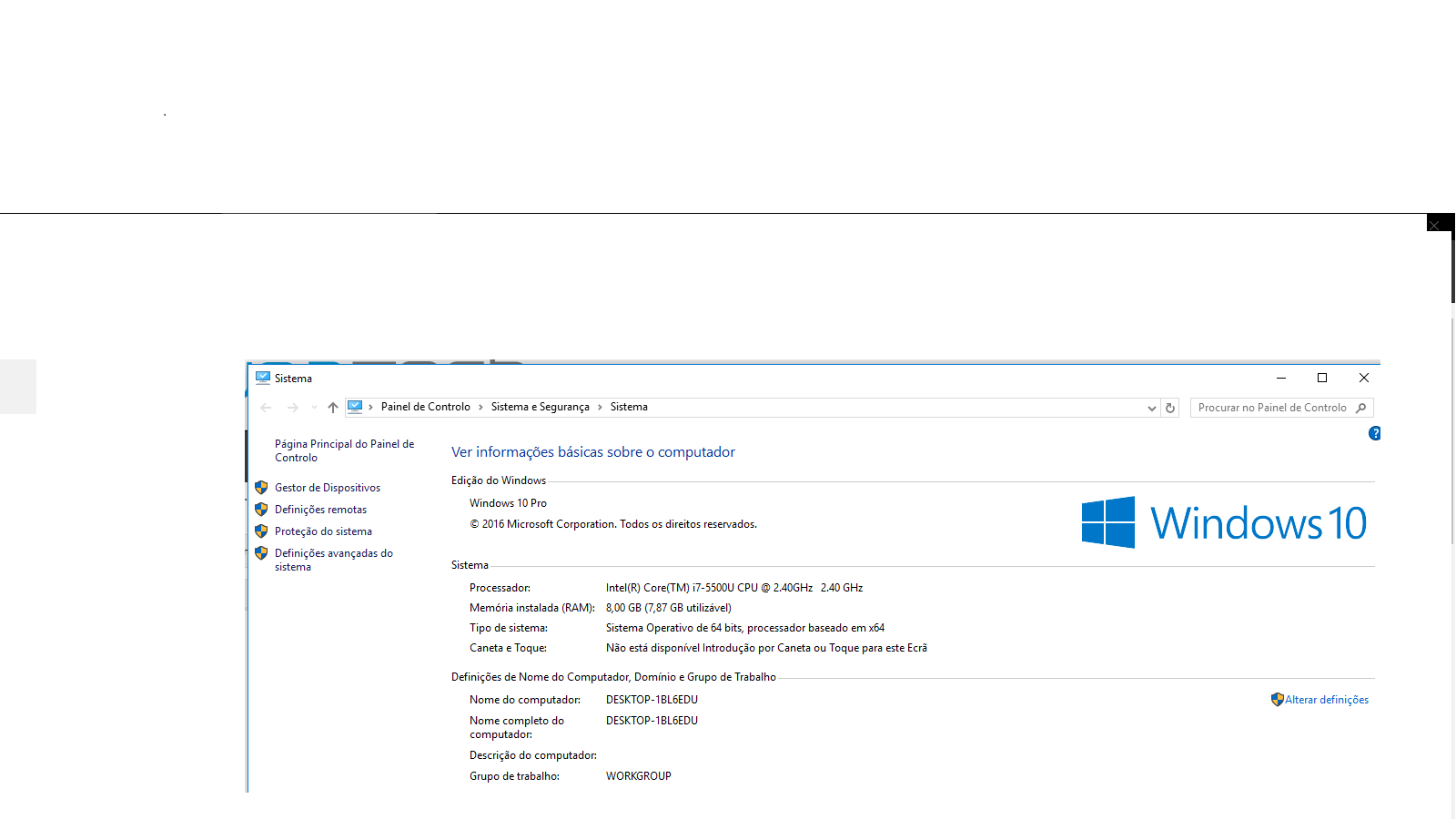Click the back navigation arrow

click(x=266, y=408)
